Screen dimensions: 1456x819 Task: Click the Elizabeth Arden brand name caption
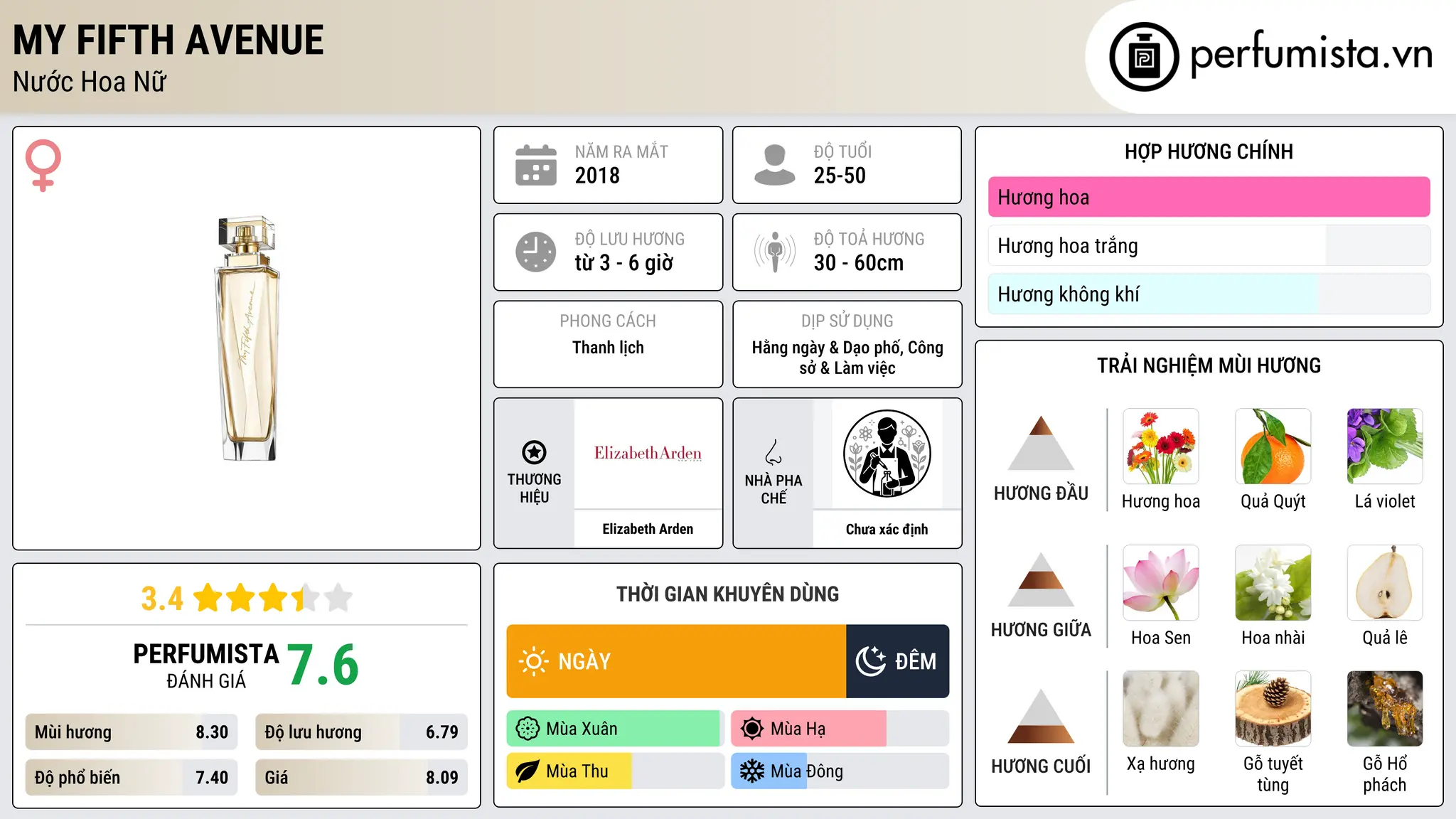pyautogui.click(x=648, y=529)
